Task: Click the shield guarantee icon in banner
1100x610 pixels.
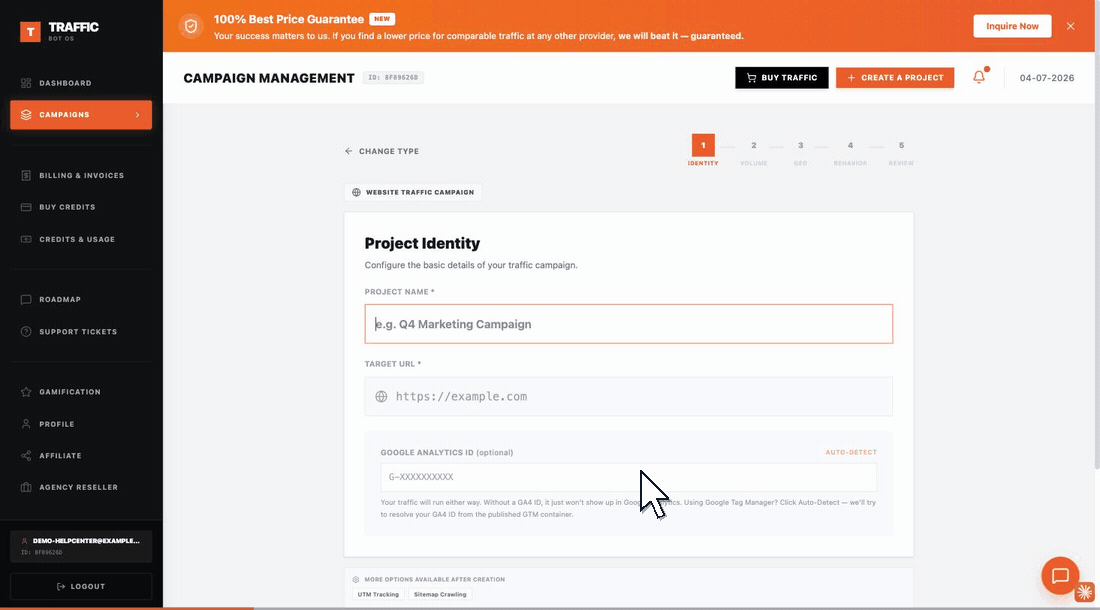Action: 191,27
